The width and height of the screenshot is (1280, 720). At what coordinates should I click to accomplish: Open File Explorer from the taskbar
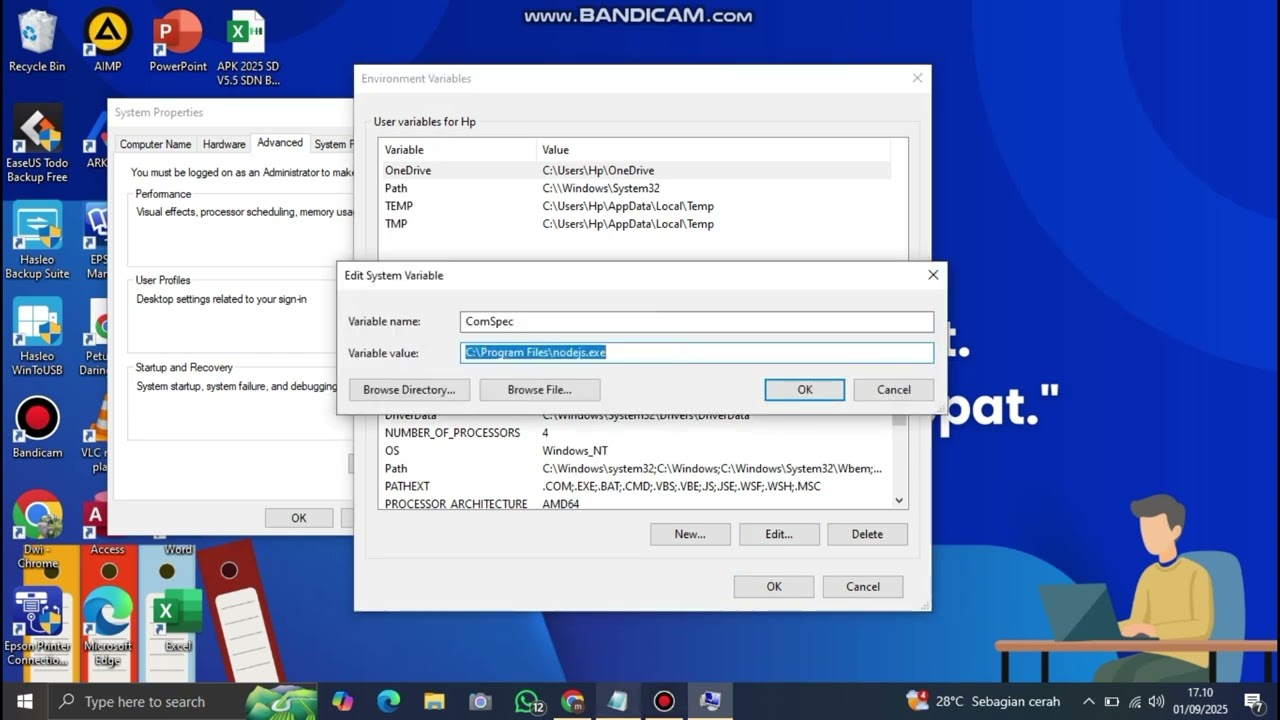(434, 701)
